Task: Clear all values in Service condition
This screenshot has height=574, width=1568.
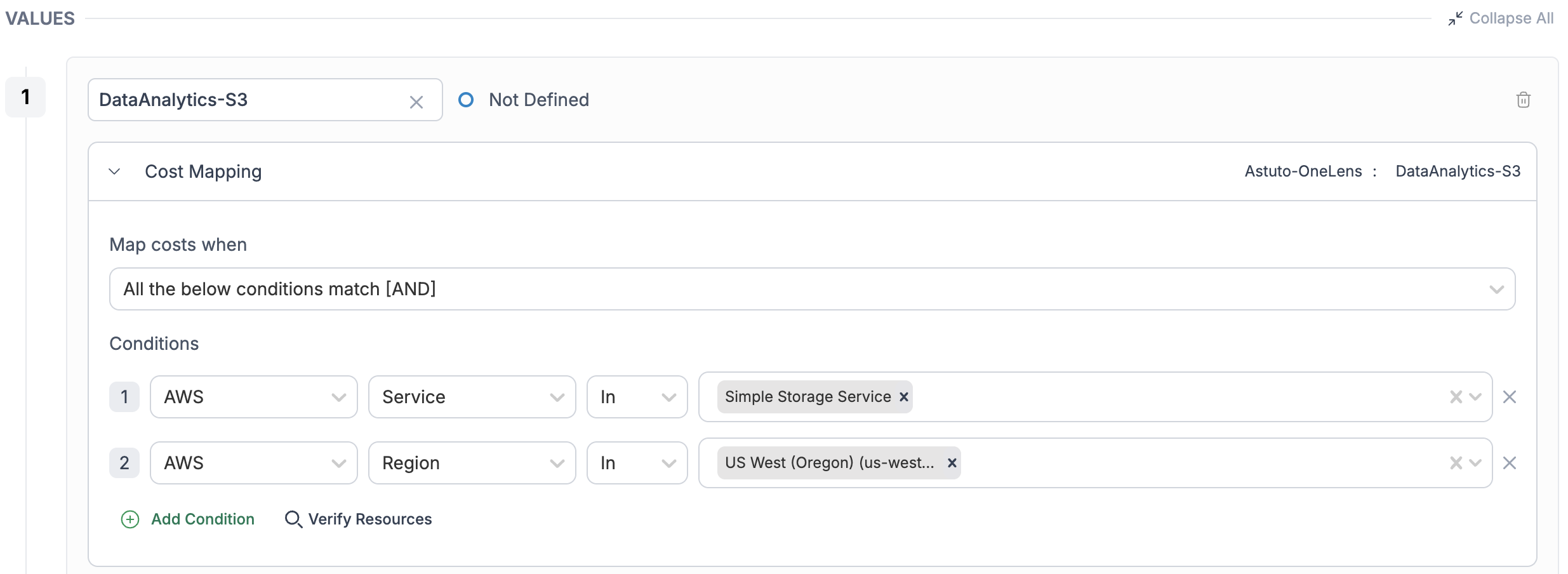Action: point(1456,397)
